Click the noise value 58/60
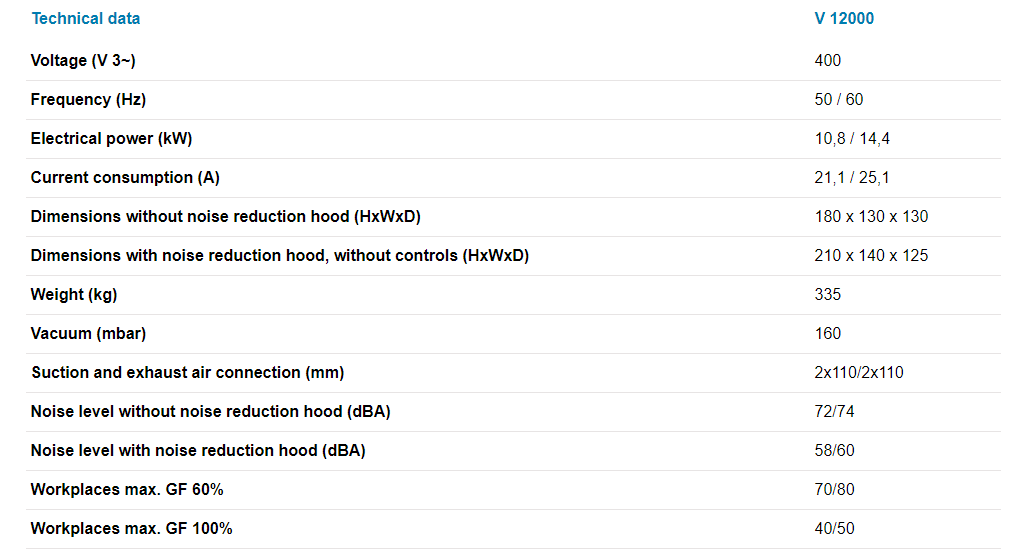 (x=835, y=450)
